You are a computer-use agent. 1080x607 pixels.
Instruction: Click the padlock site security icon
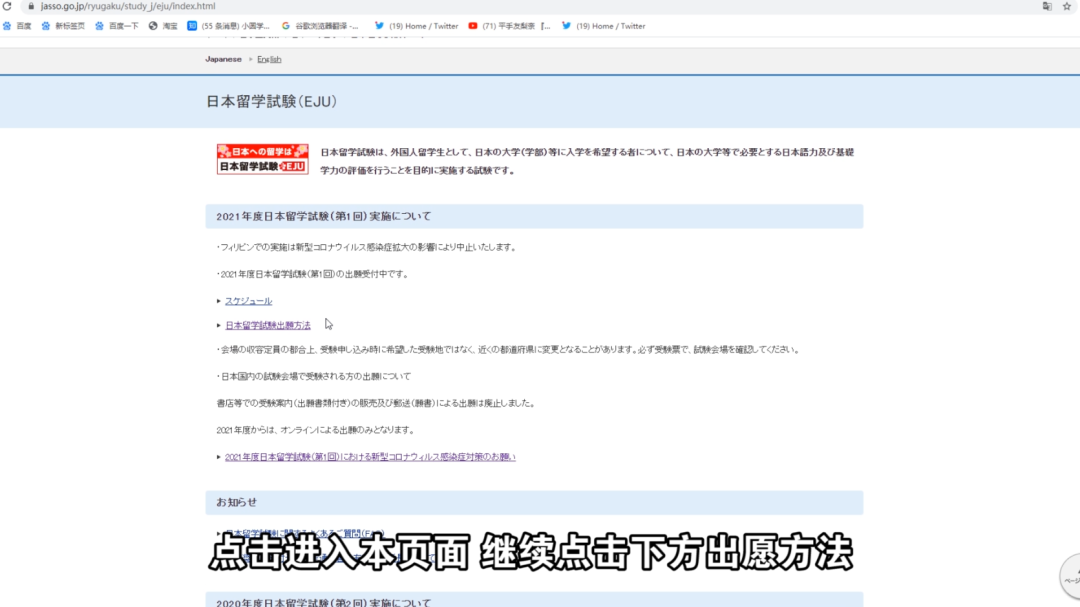click(x=31, y=6)
